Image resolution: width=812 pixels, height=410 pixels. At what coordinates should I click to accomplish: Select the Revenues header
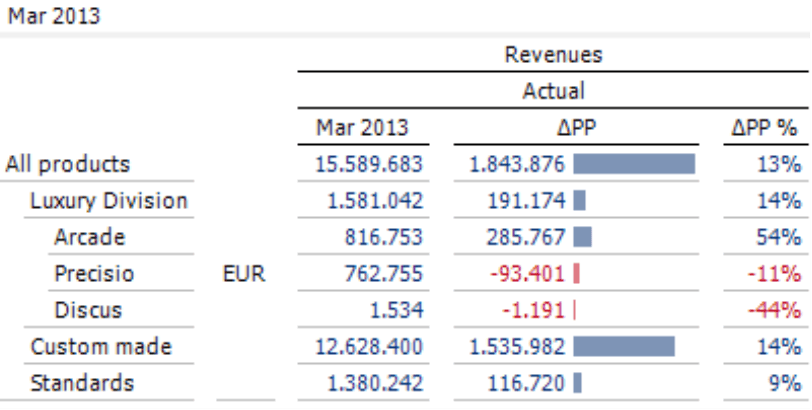point(553,54)
